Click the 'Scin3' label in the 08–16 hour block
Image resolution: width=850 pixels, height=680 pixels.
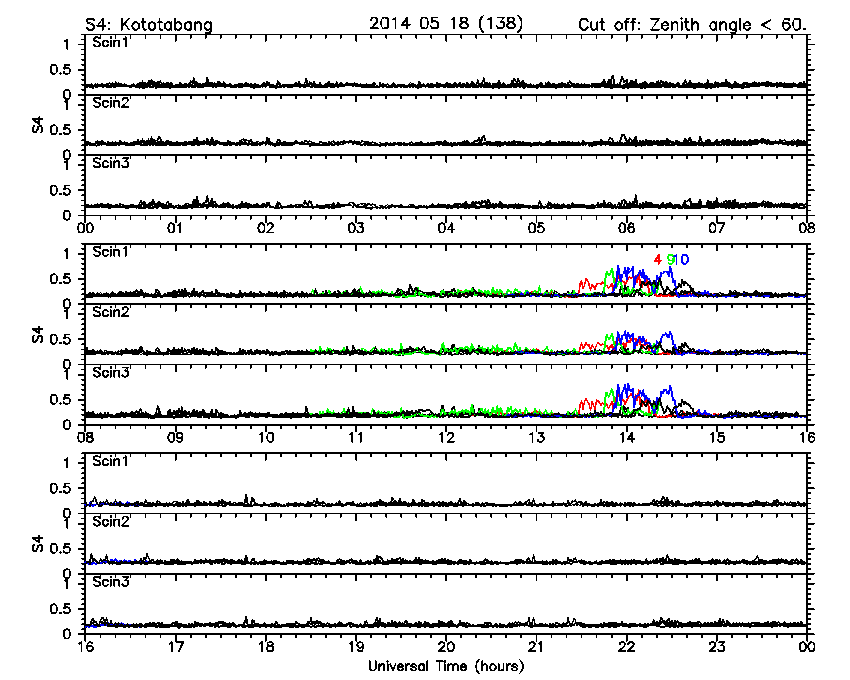tap(111, 373)
